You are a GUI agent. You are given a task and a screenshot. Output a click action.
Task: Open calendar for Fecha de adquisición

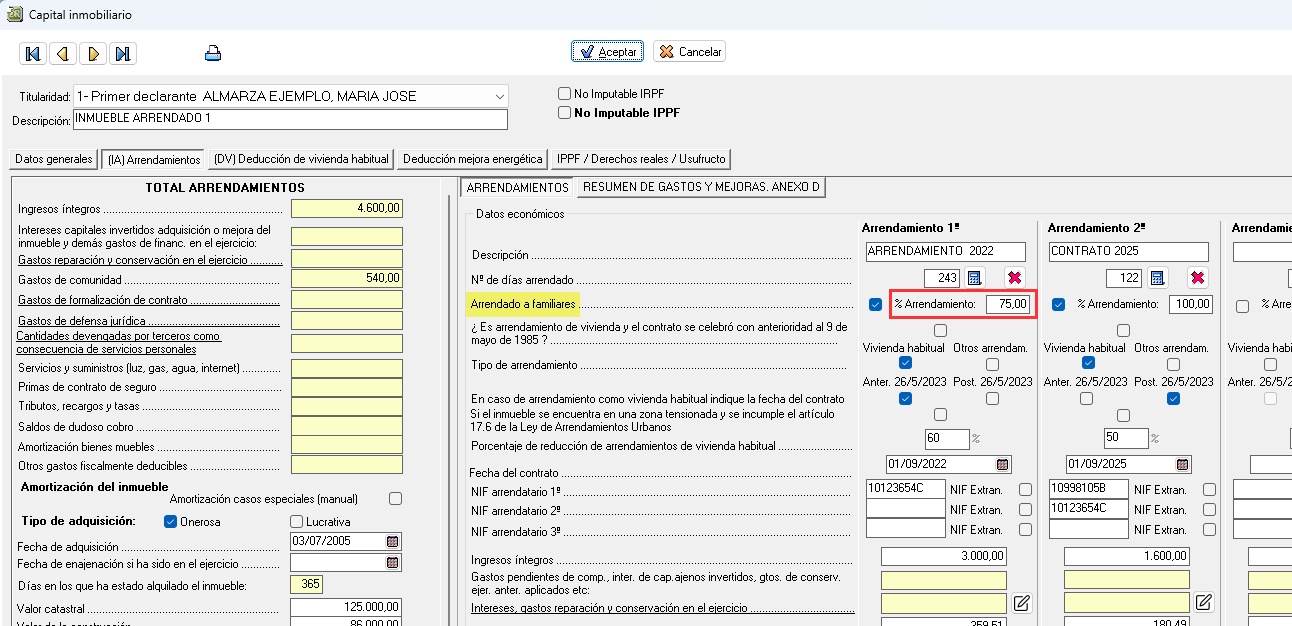(x=393, y=541)
